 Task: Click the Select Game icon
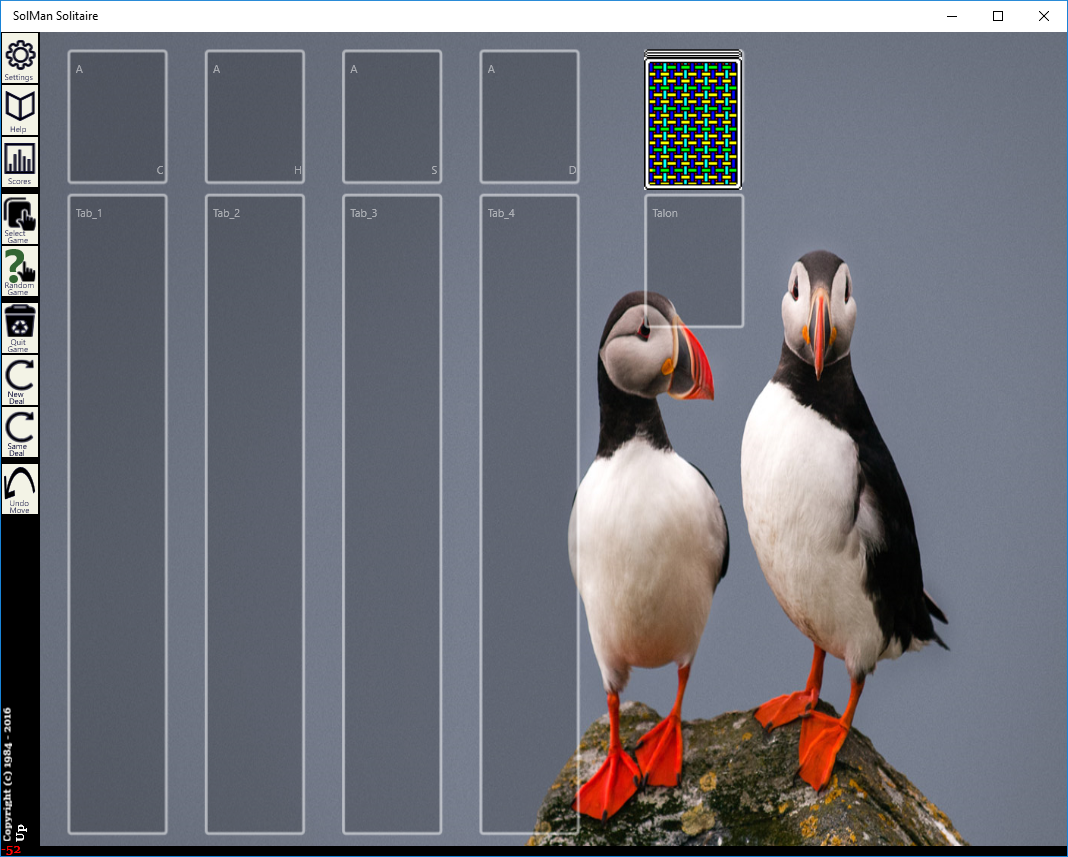point(19,219)
